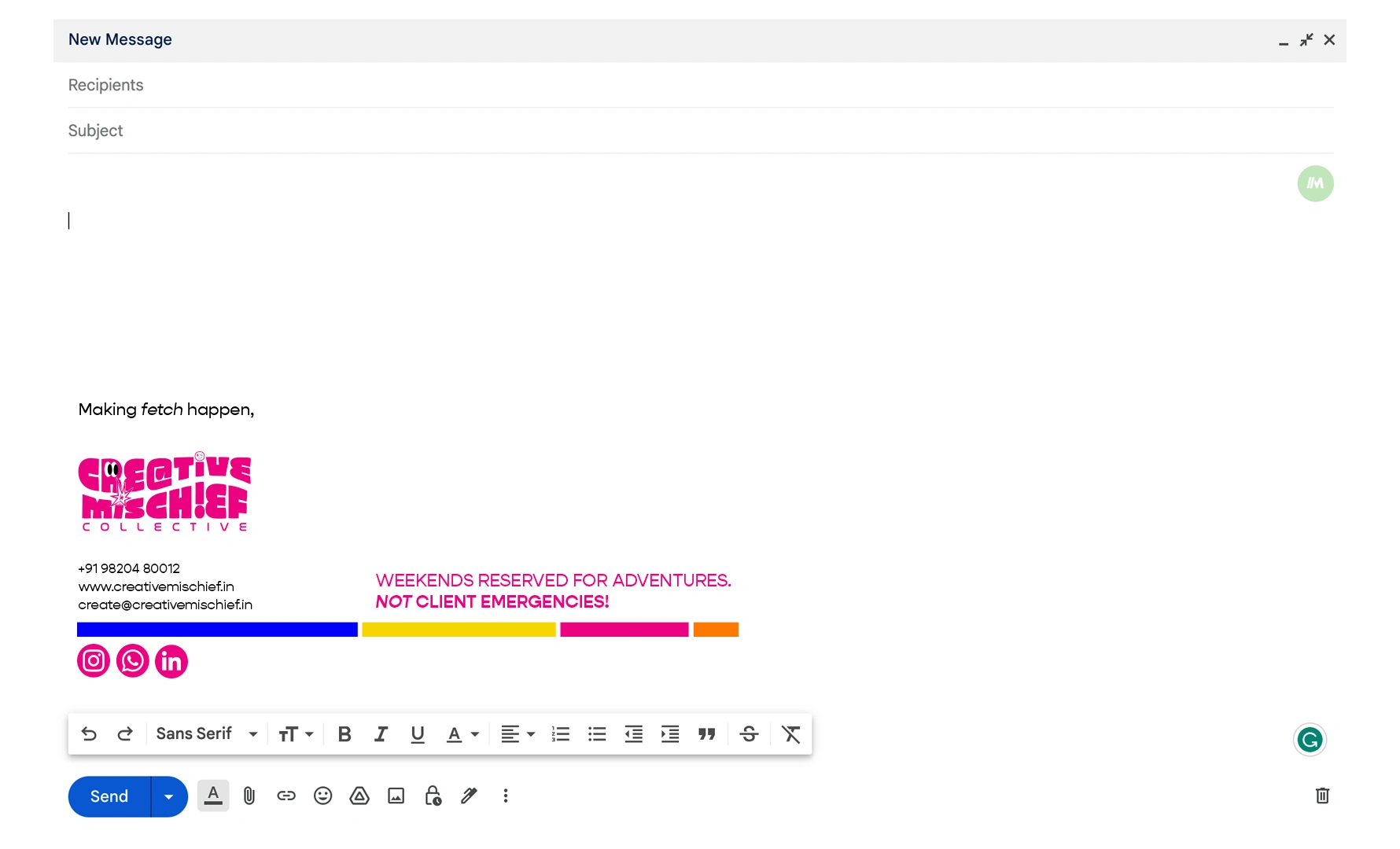Click the phone number +91 98204 80012

(129, 568)
